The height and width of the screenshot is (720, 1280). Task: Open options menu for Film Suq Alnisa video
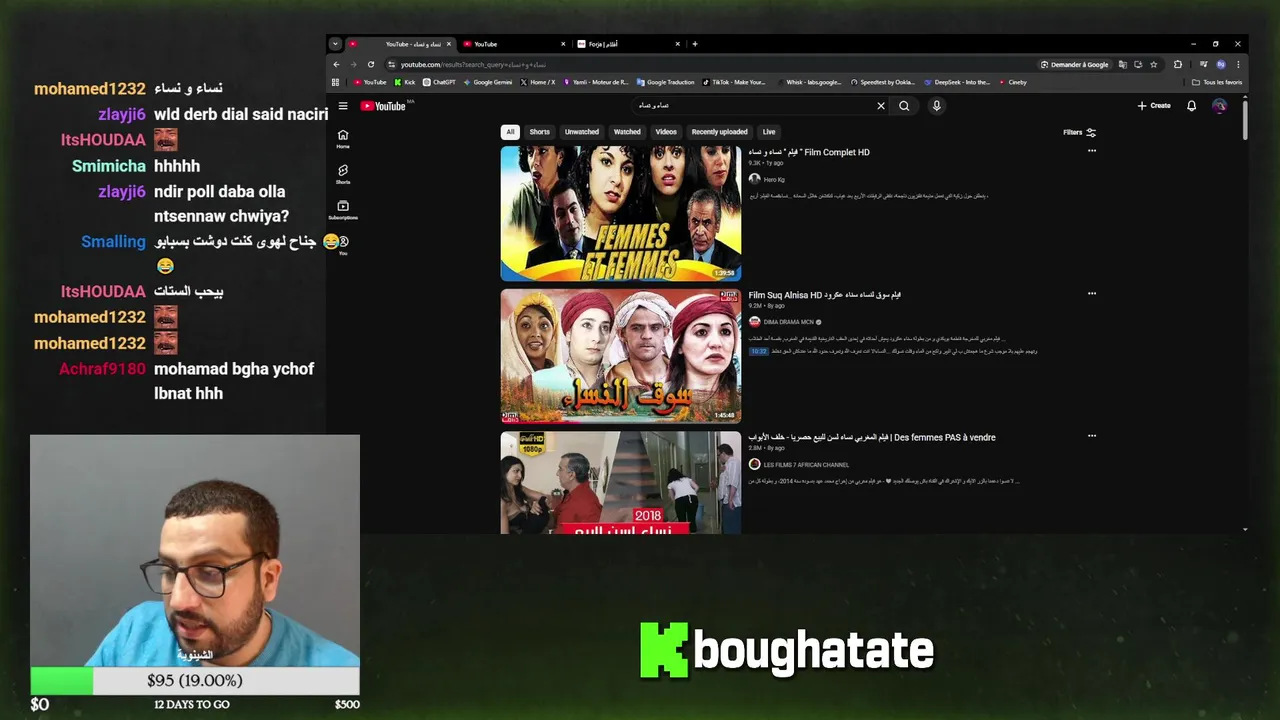tap(1092, 294)
